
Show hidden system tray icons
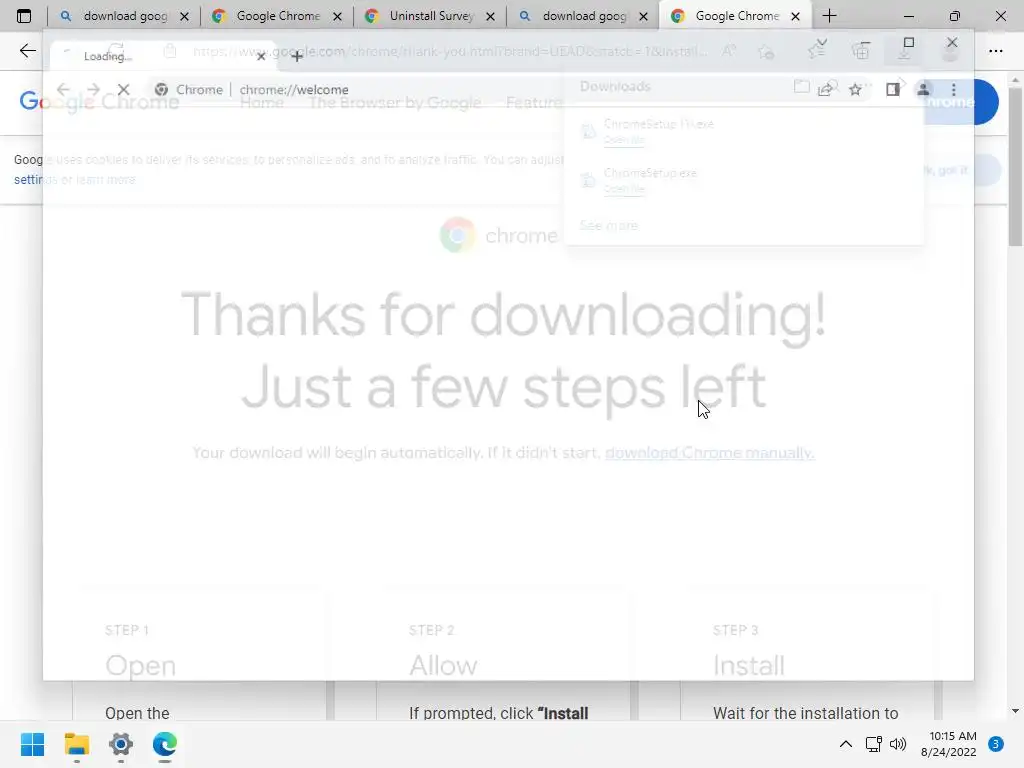[846, 744]
